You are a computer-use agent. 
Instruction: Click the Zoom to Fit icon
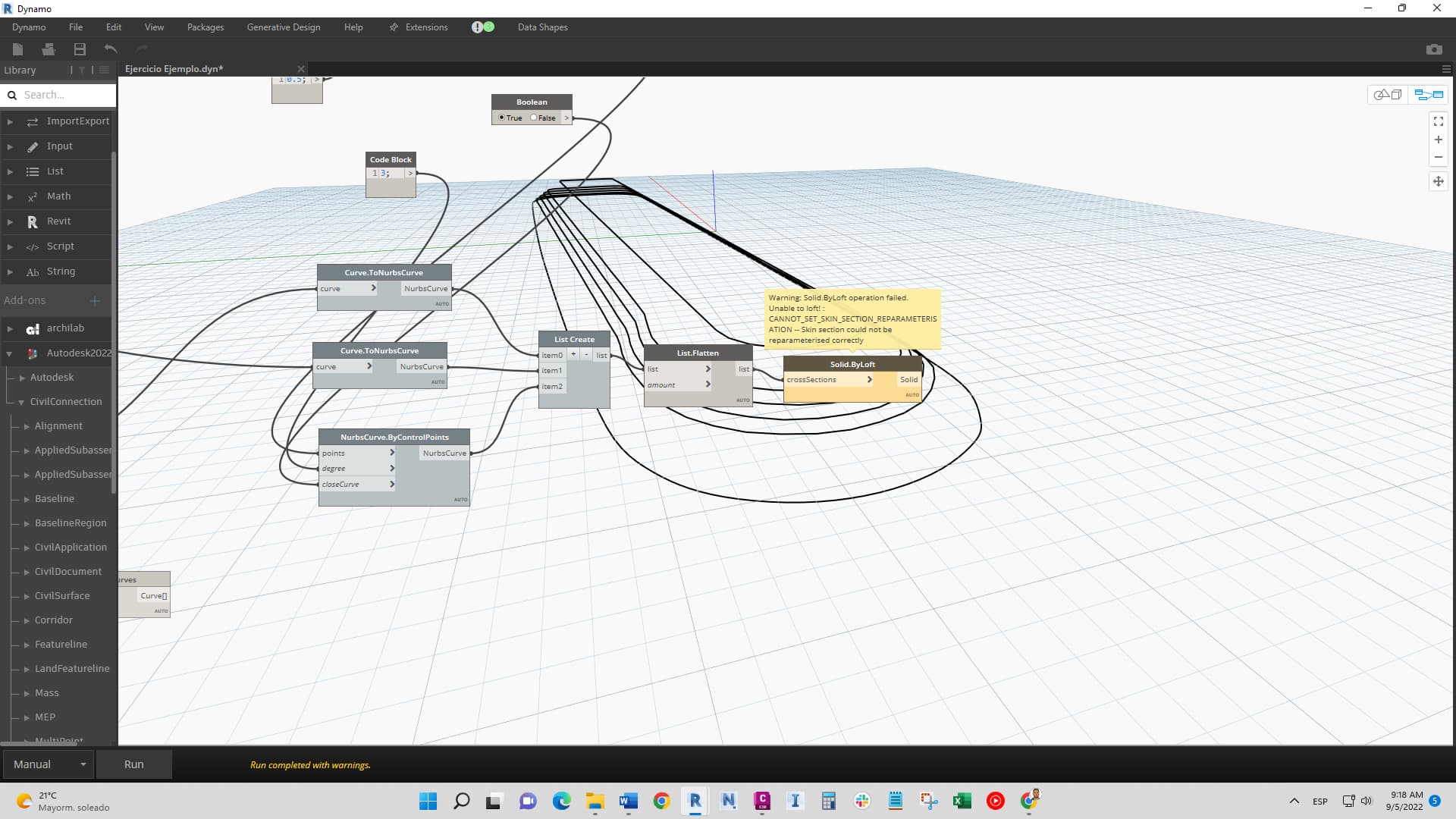coord(1438,121)
